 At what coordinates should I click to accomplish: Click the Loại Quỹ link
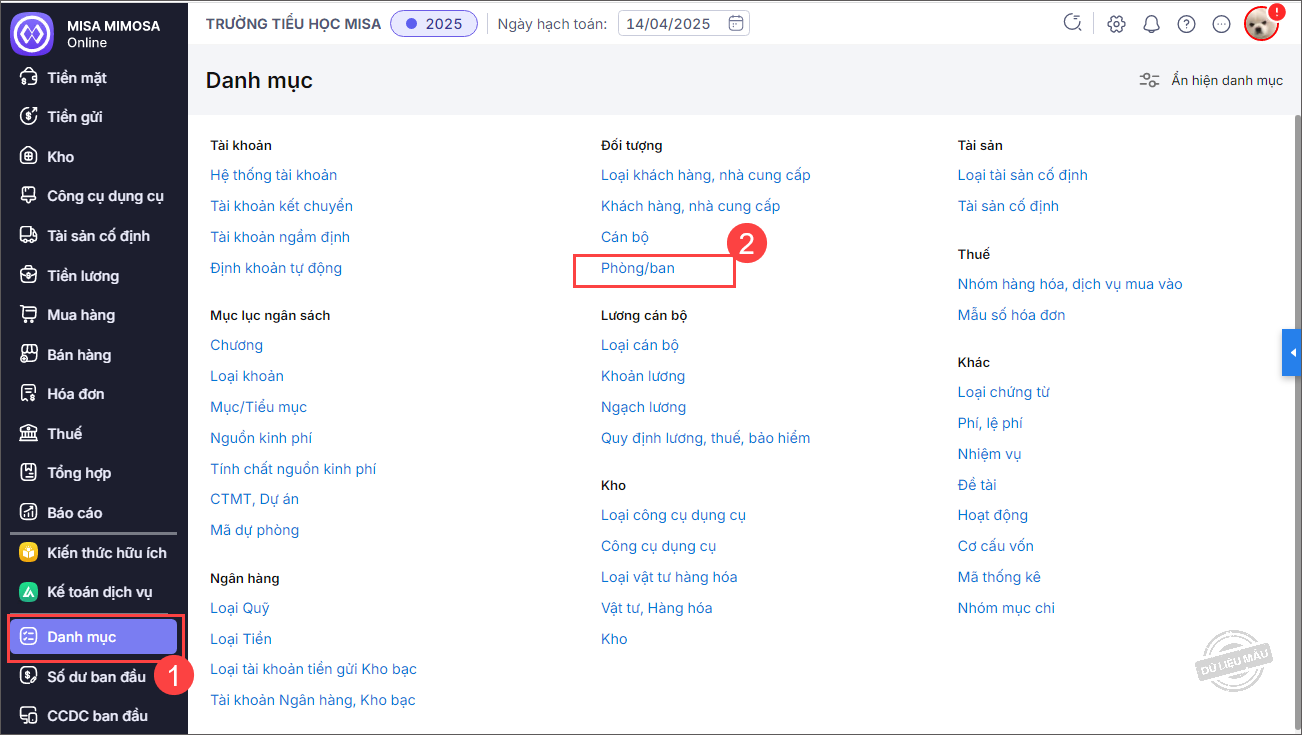pyautogui.click(x=240, y=608)
